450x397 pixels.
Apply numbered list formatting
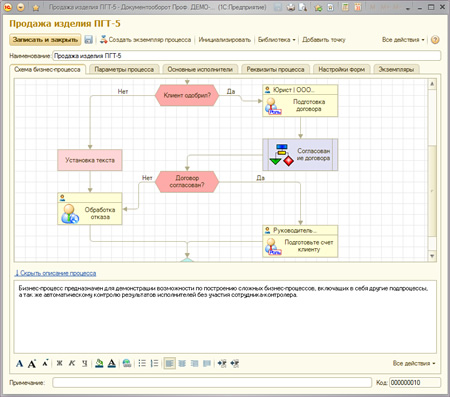click(154, 363)
